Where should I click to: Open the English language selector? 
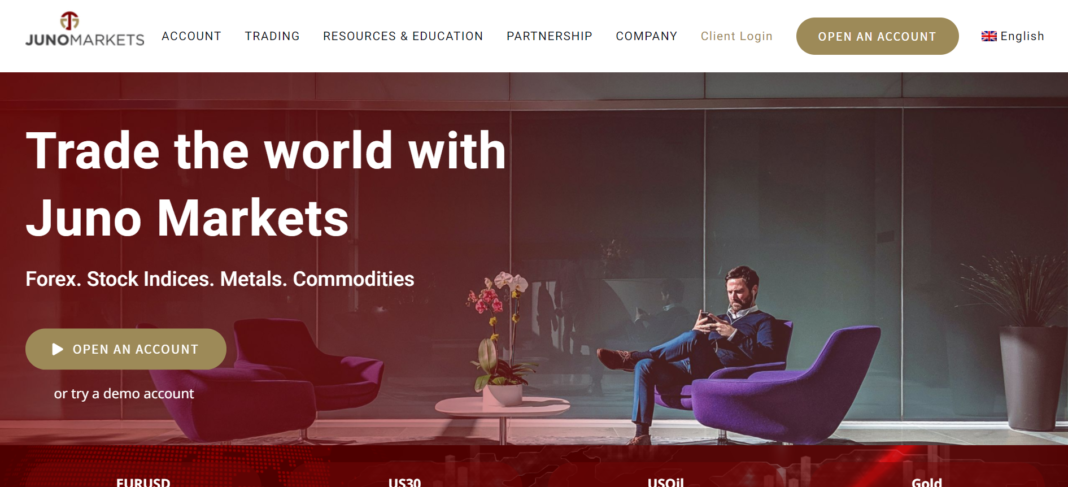(x=1013, y=36)
